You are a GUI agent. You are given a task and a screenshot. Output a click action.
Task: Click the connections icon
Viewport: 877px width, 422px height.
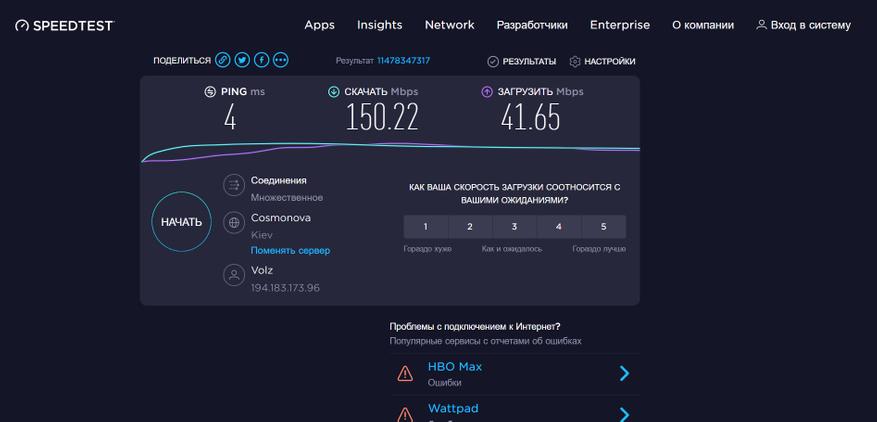click(x=234, y=185)
